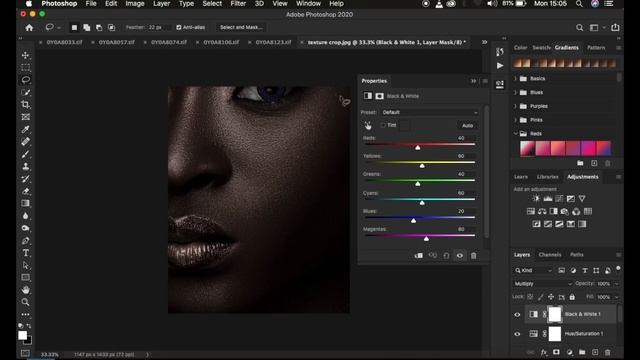Choose Add to selection mode

(x=87, y=27)
